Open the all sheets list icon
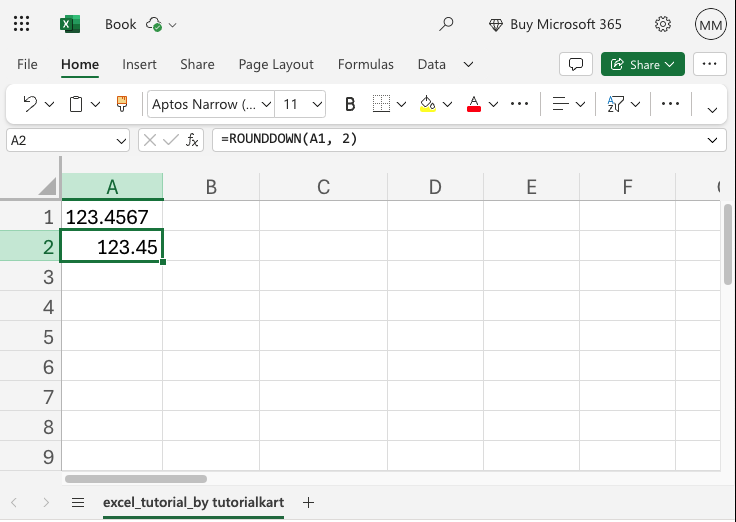Viewport: 736px width, 522px height. coord(78,503)
